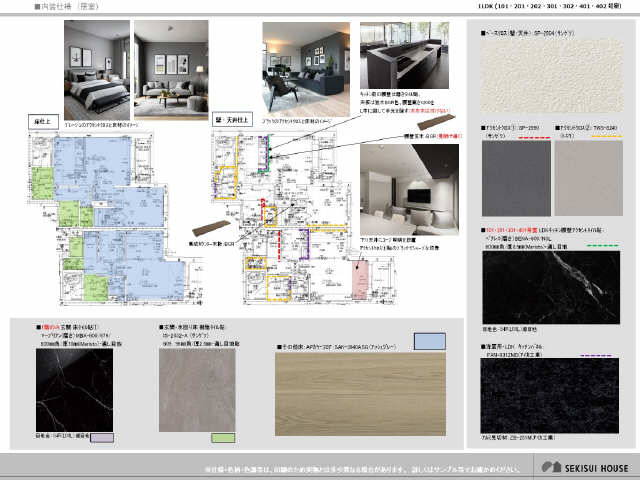The height and width of the screenshot is (480, 640).
Task: Click the lavender legend box under marble tile
Action: pos(102,438)
